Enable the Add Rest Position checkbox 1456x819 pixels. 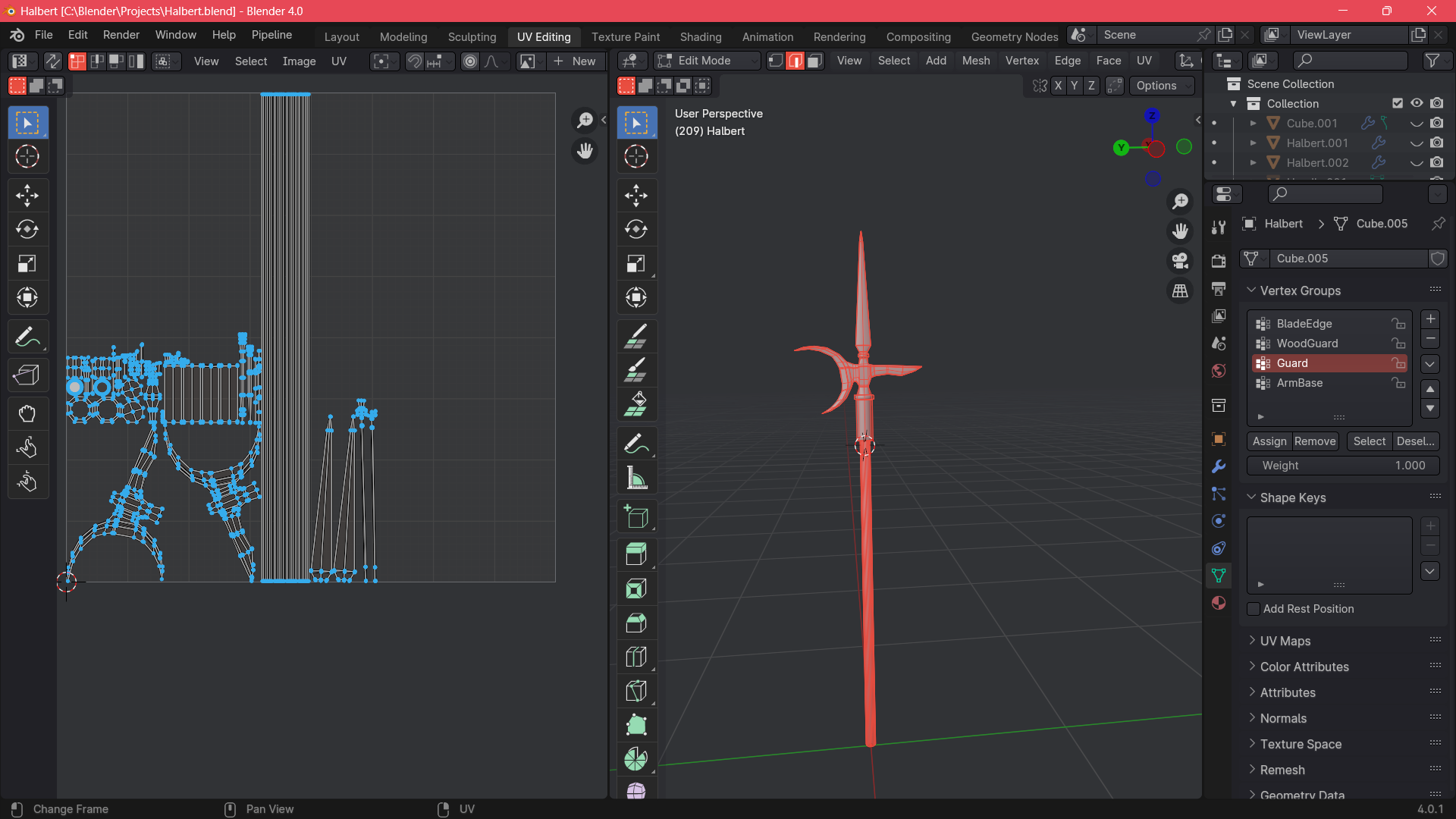click(x=1254, y=609)
